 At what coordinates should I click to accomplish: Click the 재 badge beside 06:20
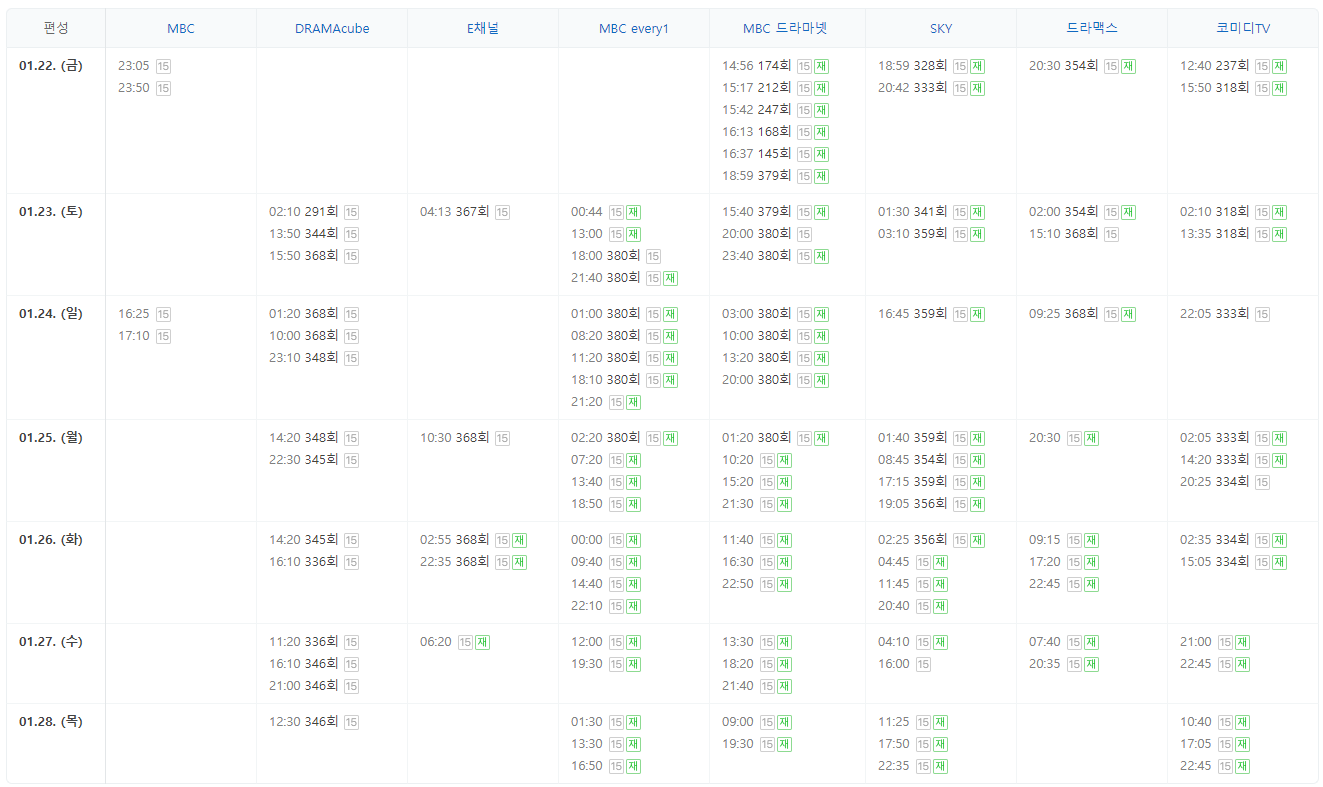click(x=482, y=642)
